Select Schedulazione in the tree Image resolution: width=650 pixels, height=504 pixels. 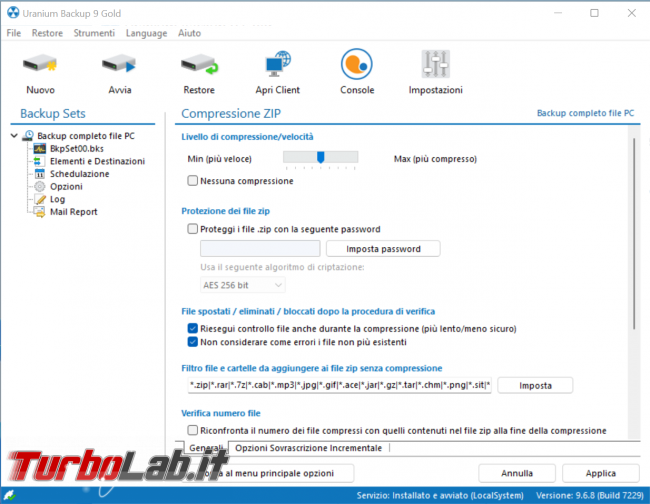tap(80, 174)
